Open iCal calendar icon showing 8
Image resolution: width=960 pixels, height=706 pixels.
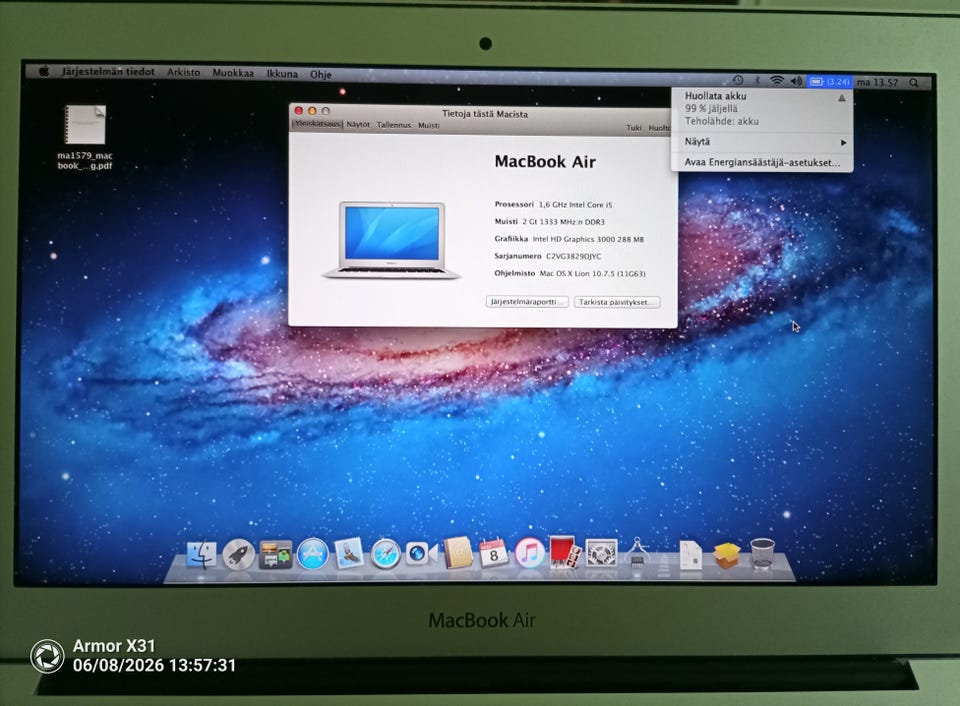[493, 554]
